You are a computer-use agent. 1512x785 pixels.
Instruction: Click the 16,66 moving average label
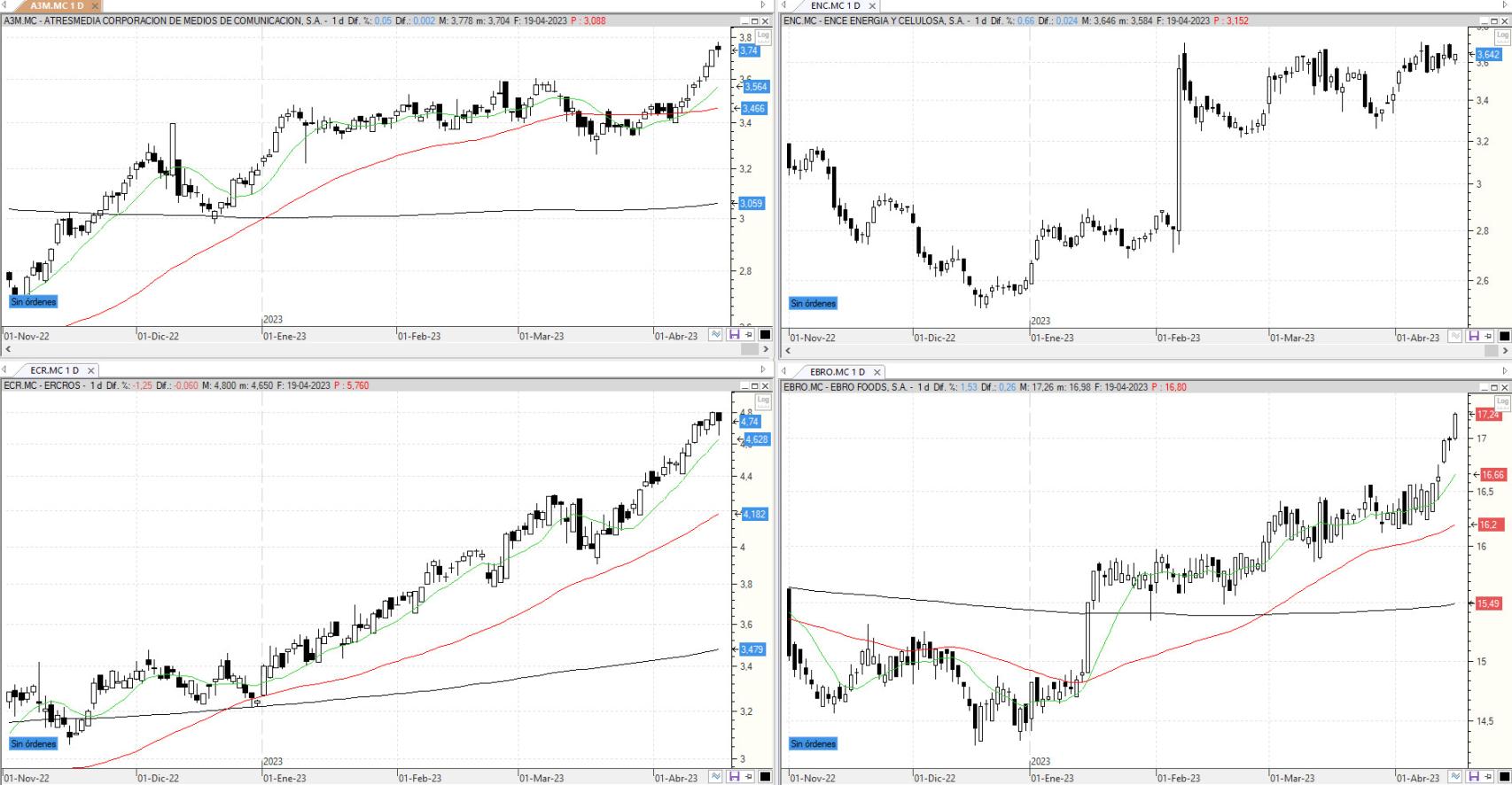pos(1493,475)
